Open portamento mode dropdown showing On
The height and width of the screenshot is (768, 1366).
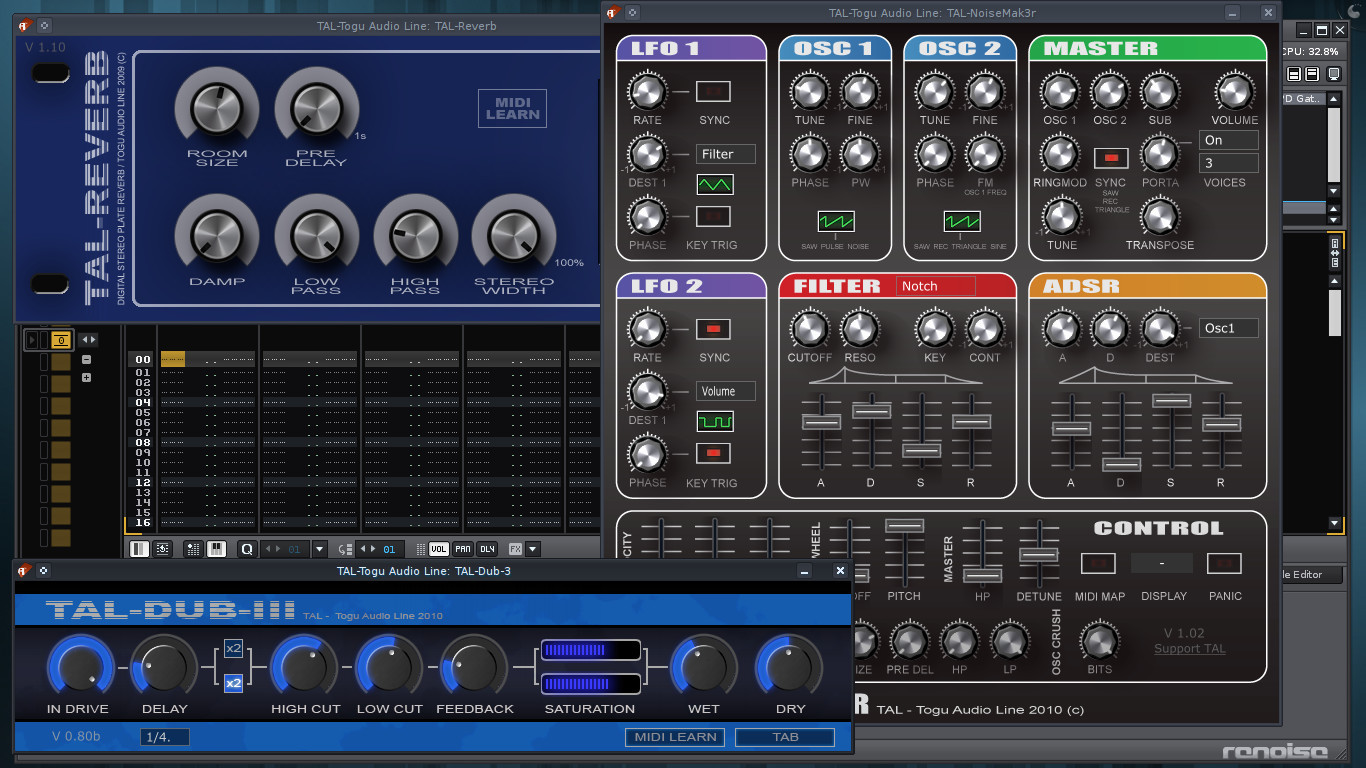coord(1229,140)
